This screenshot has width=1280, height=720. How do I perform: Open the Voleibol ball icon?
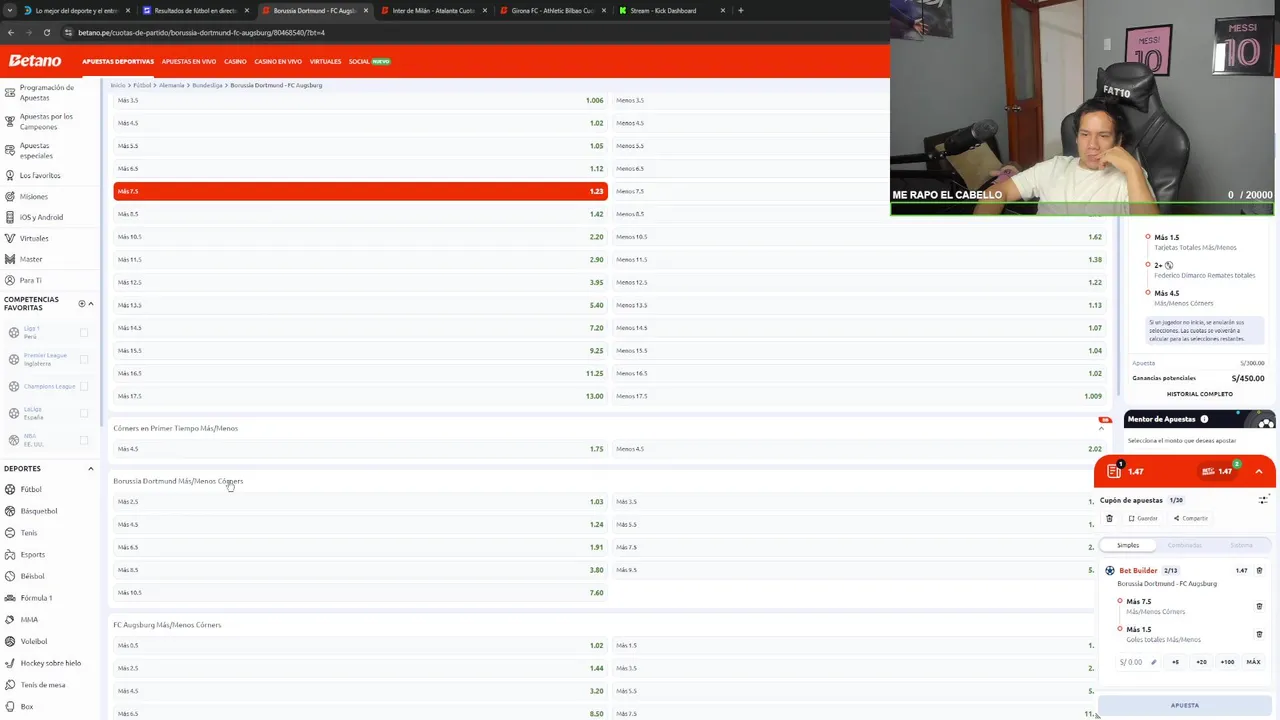pyautogui.click(x=10, y=641)
